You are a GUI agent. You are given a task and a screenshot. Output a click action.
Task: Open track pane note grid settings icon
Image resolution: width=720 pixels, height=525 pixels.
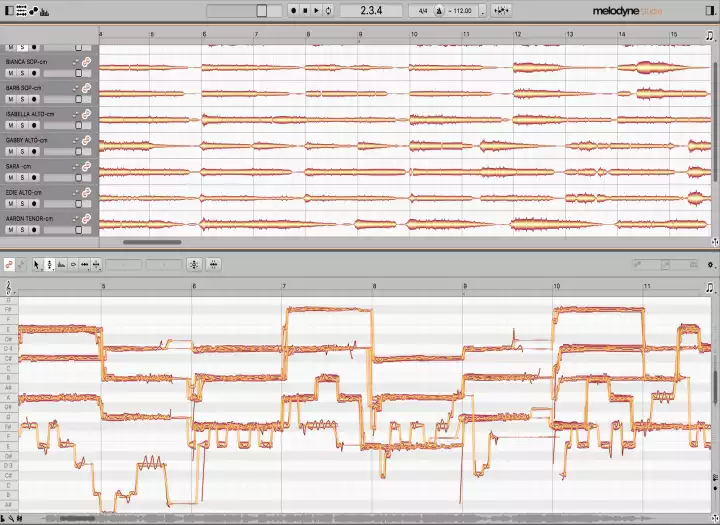click(710, 35)
